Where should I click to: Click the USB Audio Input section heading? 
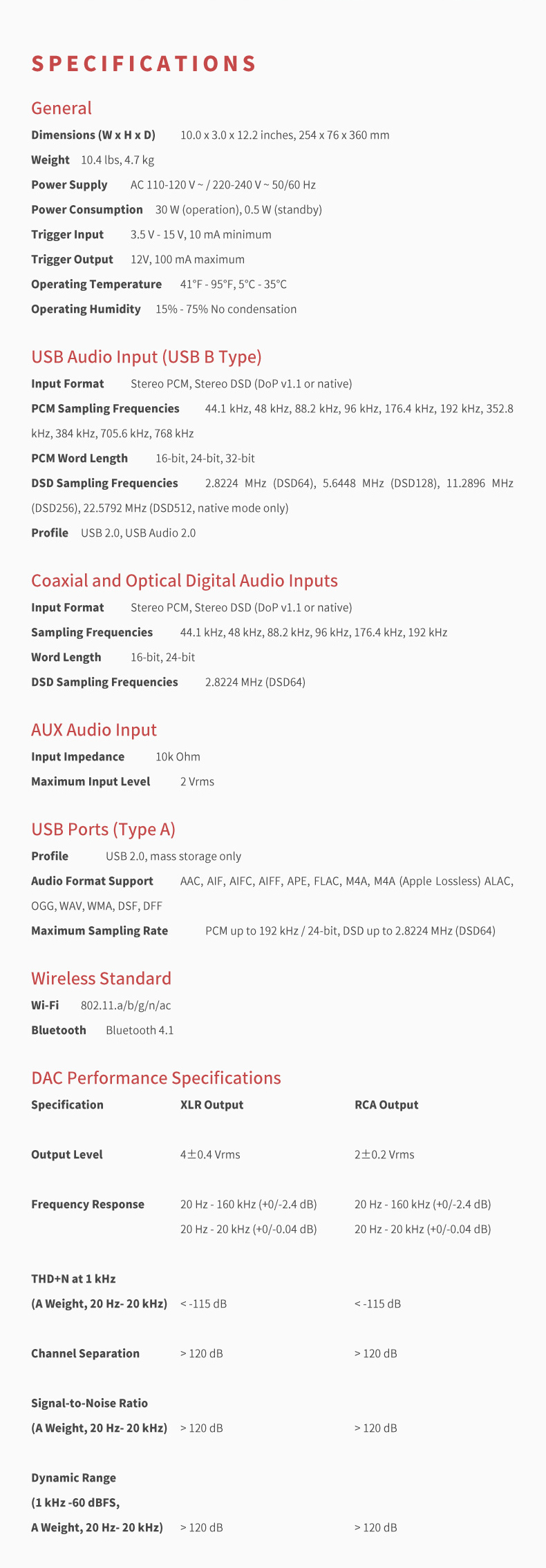[x=147, y=357]
